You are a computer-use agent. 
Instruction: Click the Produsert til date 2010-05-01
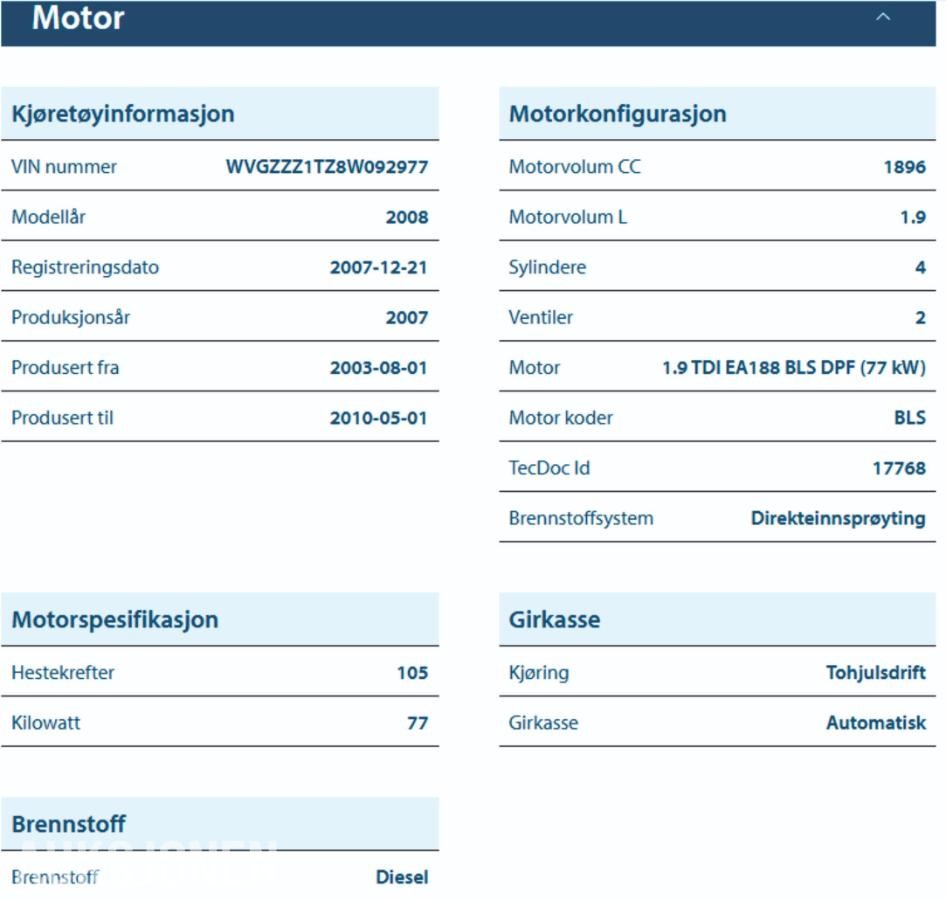click(x=379, y=417)
